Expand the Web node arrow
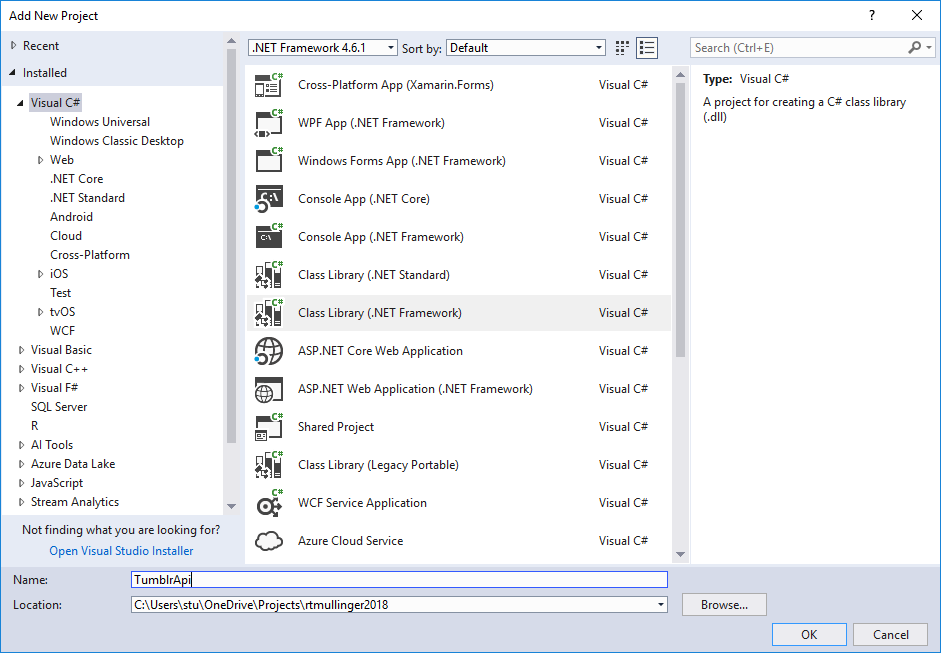Viewport: 941px width, 653px height. (40, 160)
